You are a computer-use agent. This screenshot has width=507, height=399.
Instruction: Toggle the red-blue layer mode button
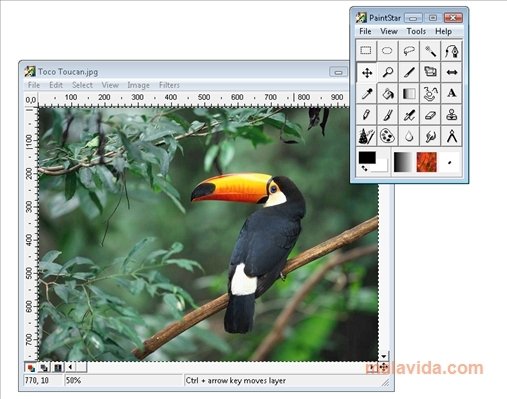coord(30,368)
